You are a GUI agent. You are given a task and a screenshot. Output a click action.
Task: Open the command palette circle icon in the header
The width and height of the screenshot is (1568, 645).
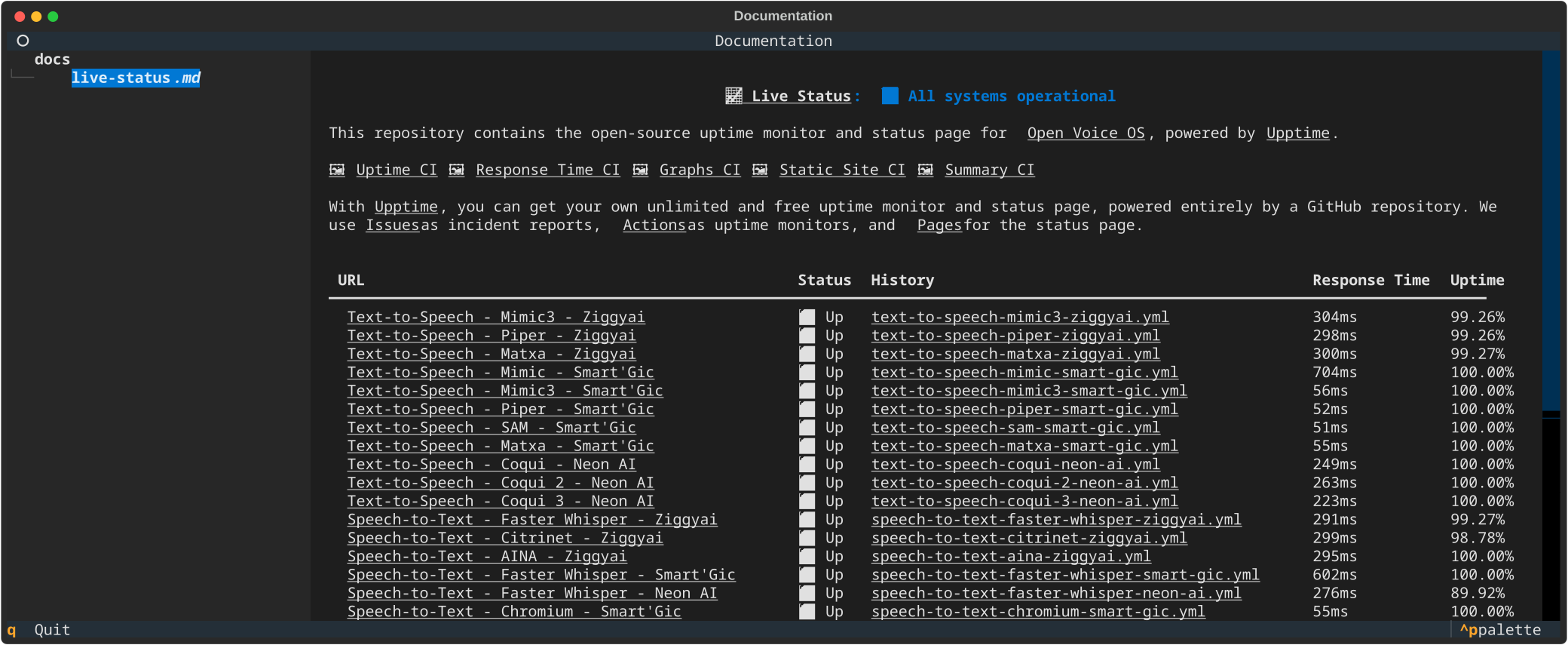coord(23,41)
